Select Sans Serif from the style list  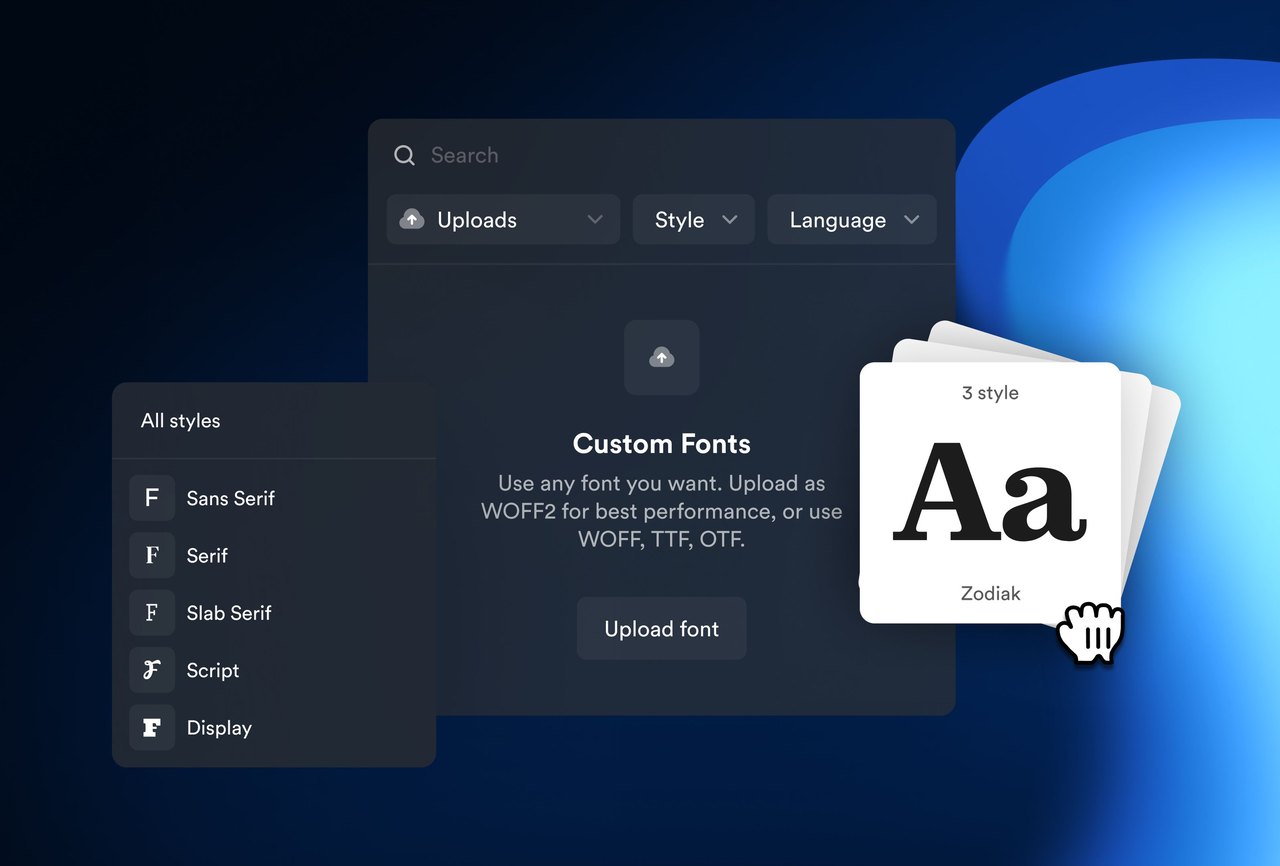274,498
